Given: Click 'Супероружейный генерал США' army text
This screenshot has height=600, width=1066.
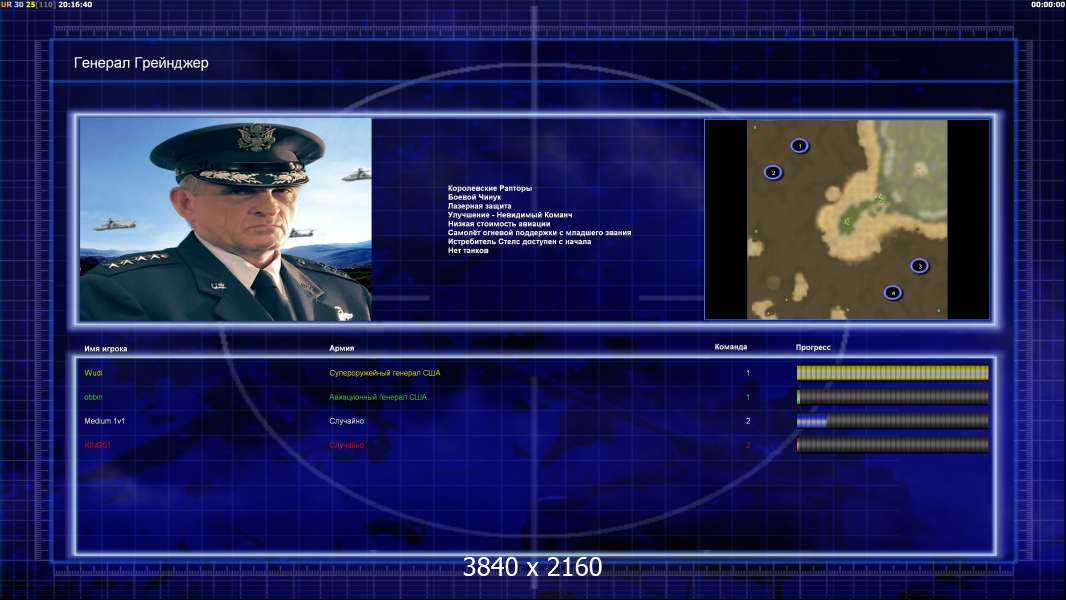Looking at the screenshot, I should click(x=384, y=373).
